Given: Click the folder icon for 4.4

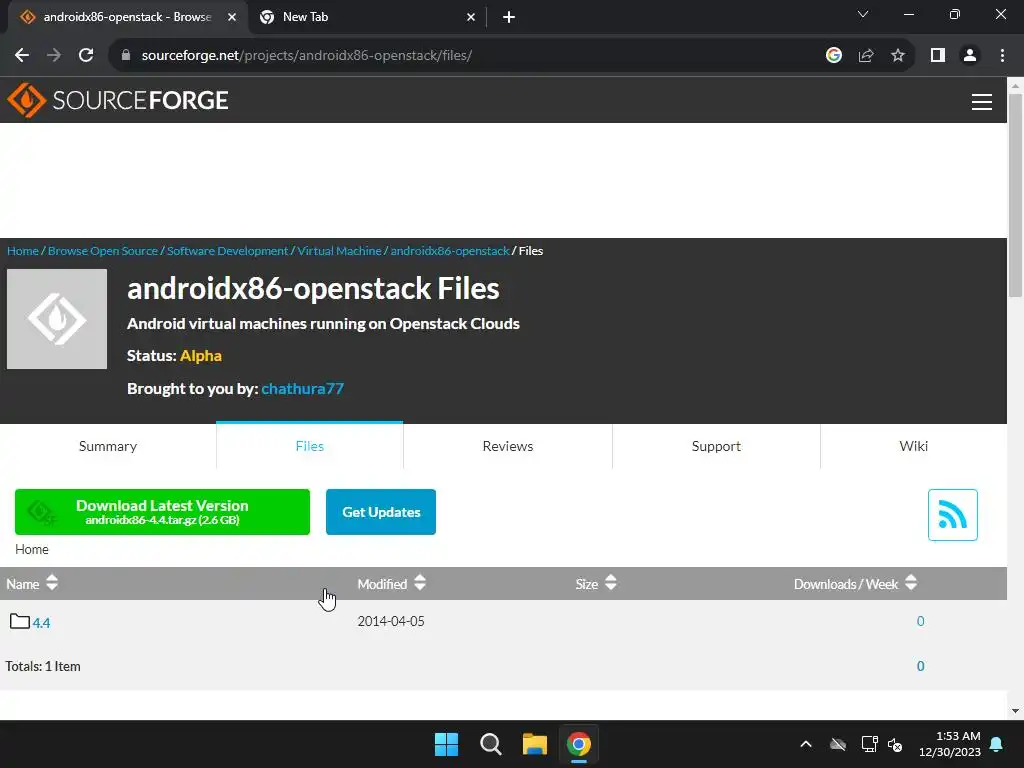Looking at the screenshot, I should pos(20,621).
